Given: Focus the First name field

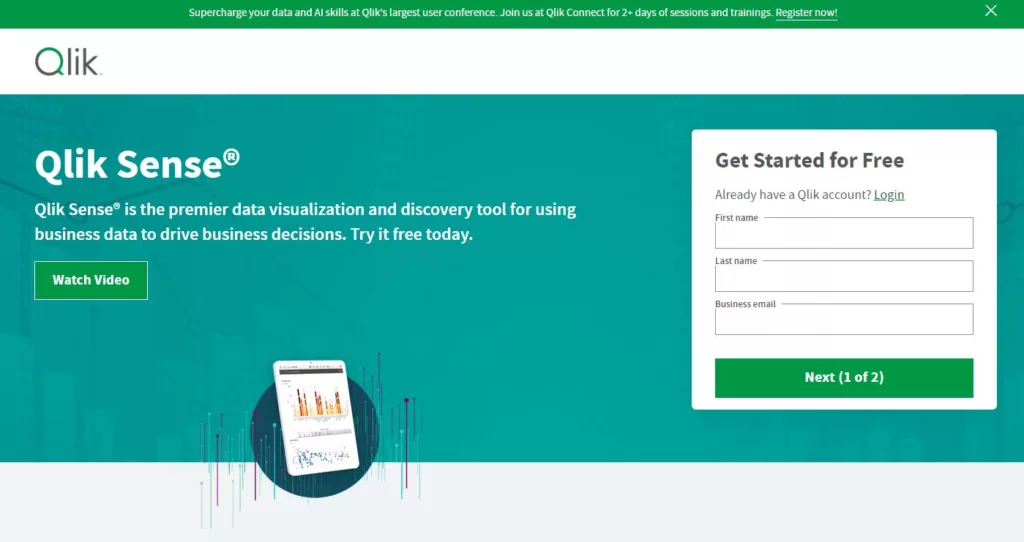Looking at the screenshot, I should pyautogui.click(x=844, y=233).
